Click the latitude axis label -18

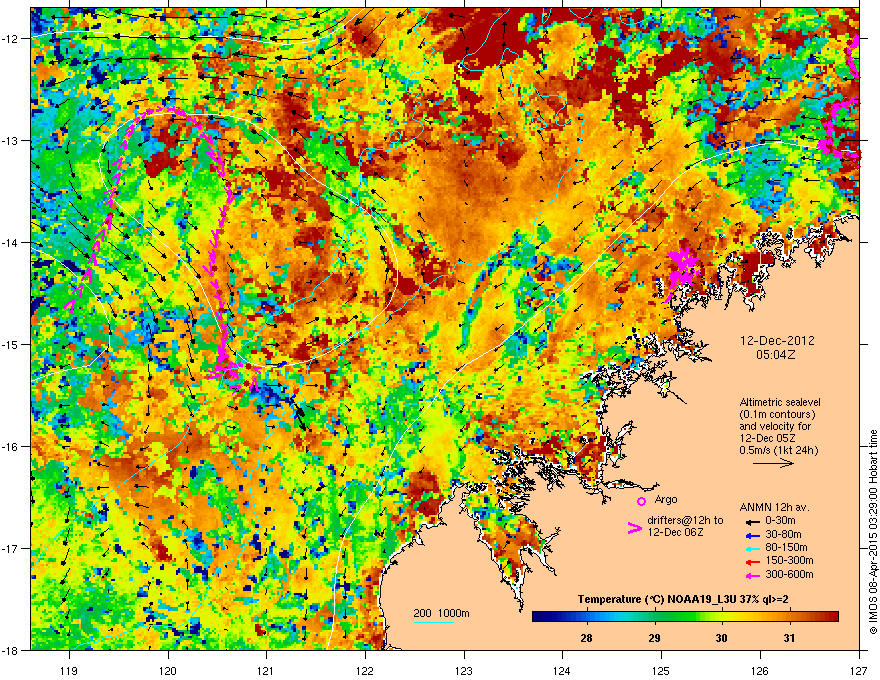pyautogui.click(x=10, y=650)
